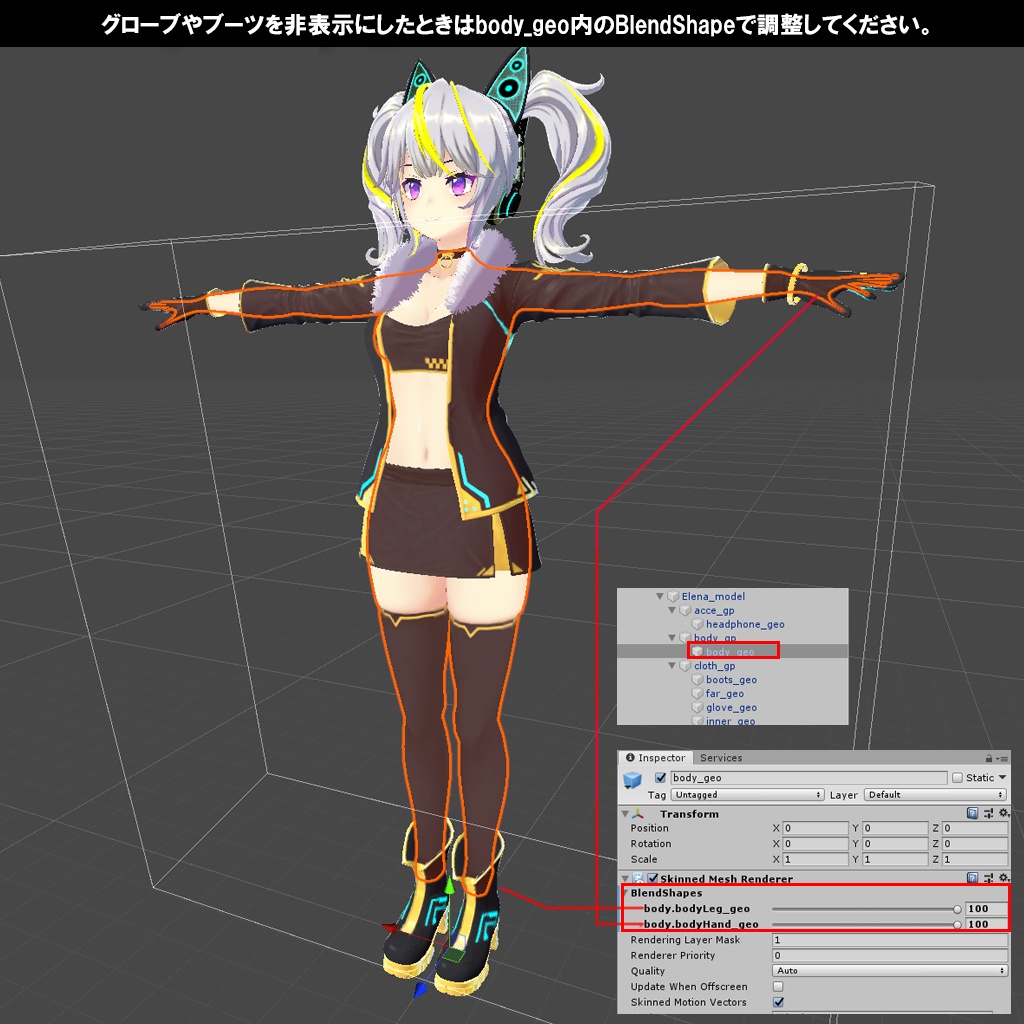Toggle Update When Offscreen checkbox
The image size is (1024, 1024).
click(778, 987)
